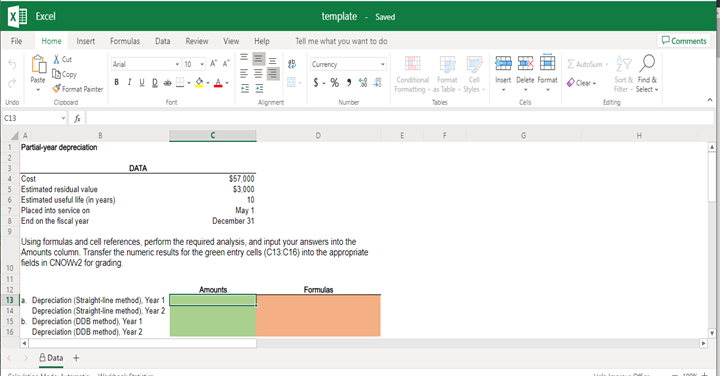Select the Format Painter tool
This screenshot has width=720, height=376.
point(78,89)
